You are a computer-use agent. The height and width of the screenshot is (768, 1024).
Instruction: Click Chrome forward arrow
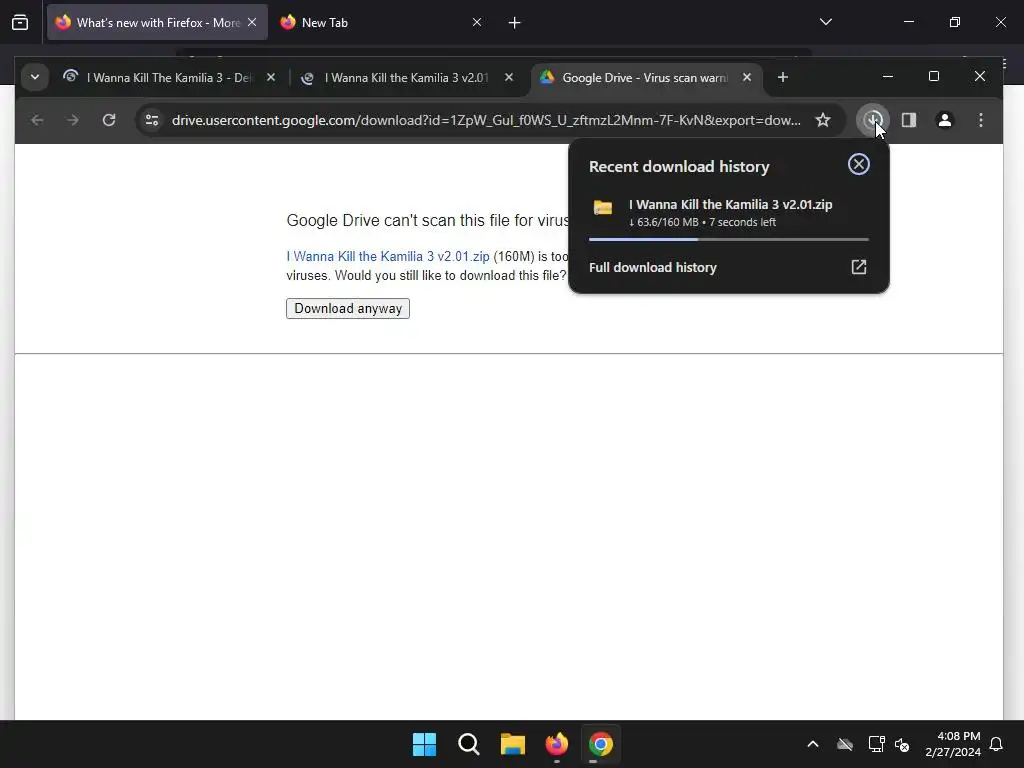pos(73,120)
